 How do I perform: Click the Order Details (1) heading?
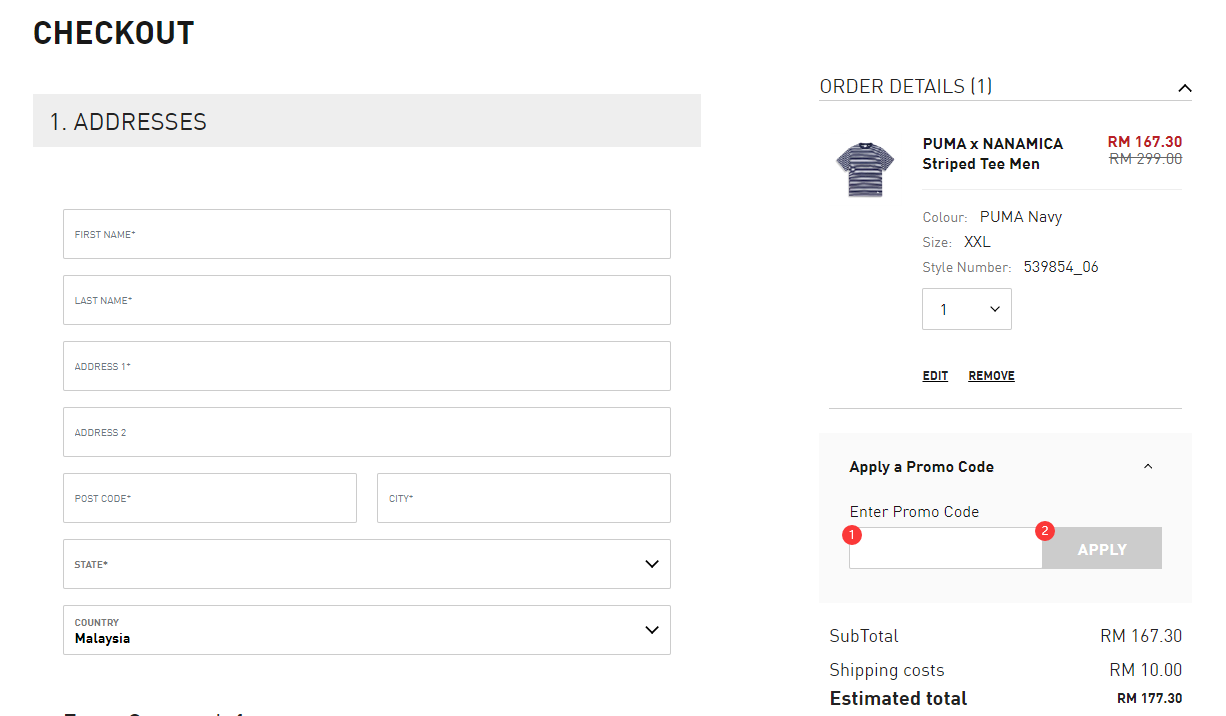tap(906, 87)
